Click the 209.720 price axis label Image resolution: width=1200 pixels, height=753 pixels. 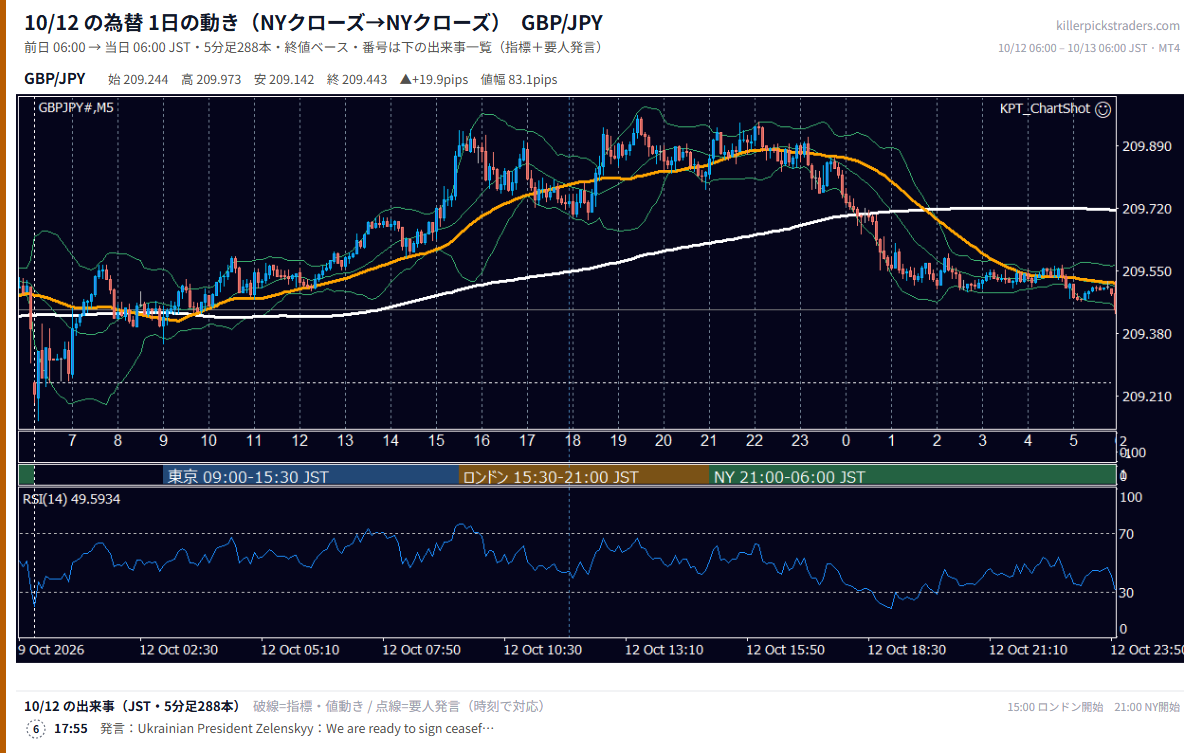pyautogui.click(x=1147, y=209)
